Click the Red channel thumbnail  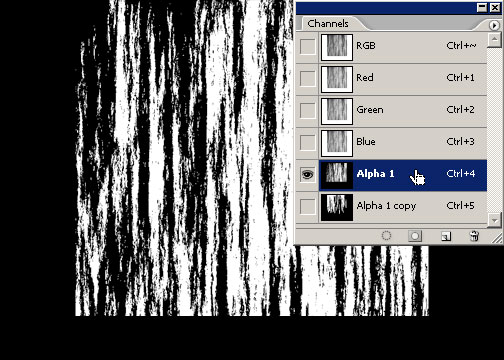tap(337, 79)
